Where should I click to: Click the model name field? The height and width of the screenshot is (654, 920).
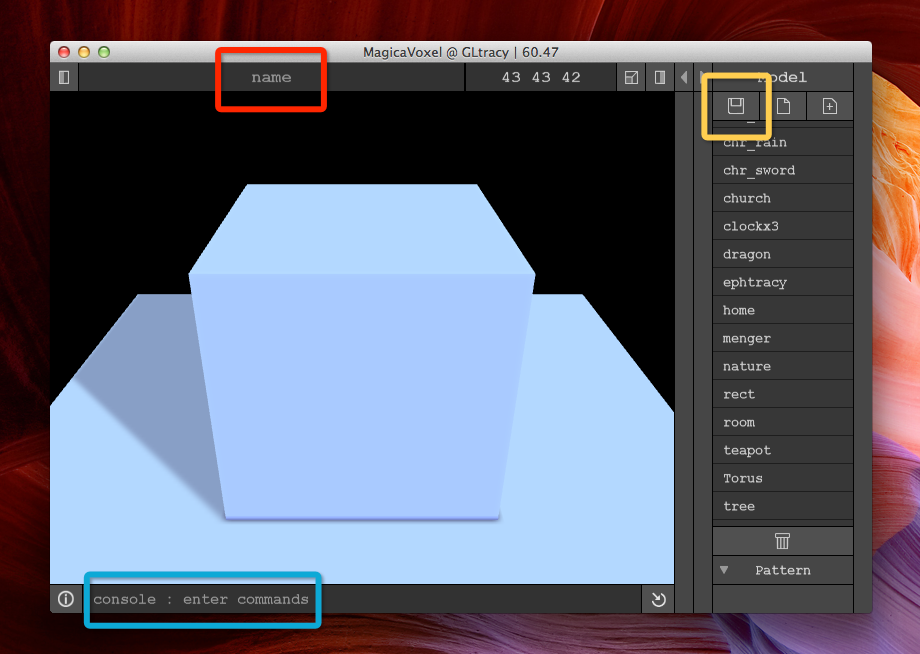click(271, 77)
